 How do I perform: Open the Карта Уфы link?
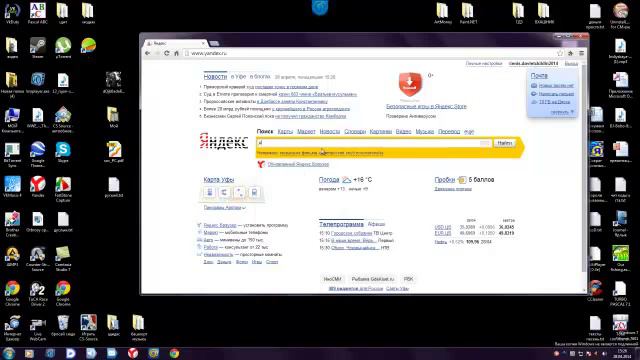(219, 180)
